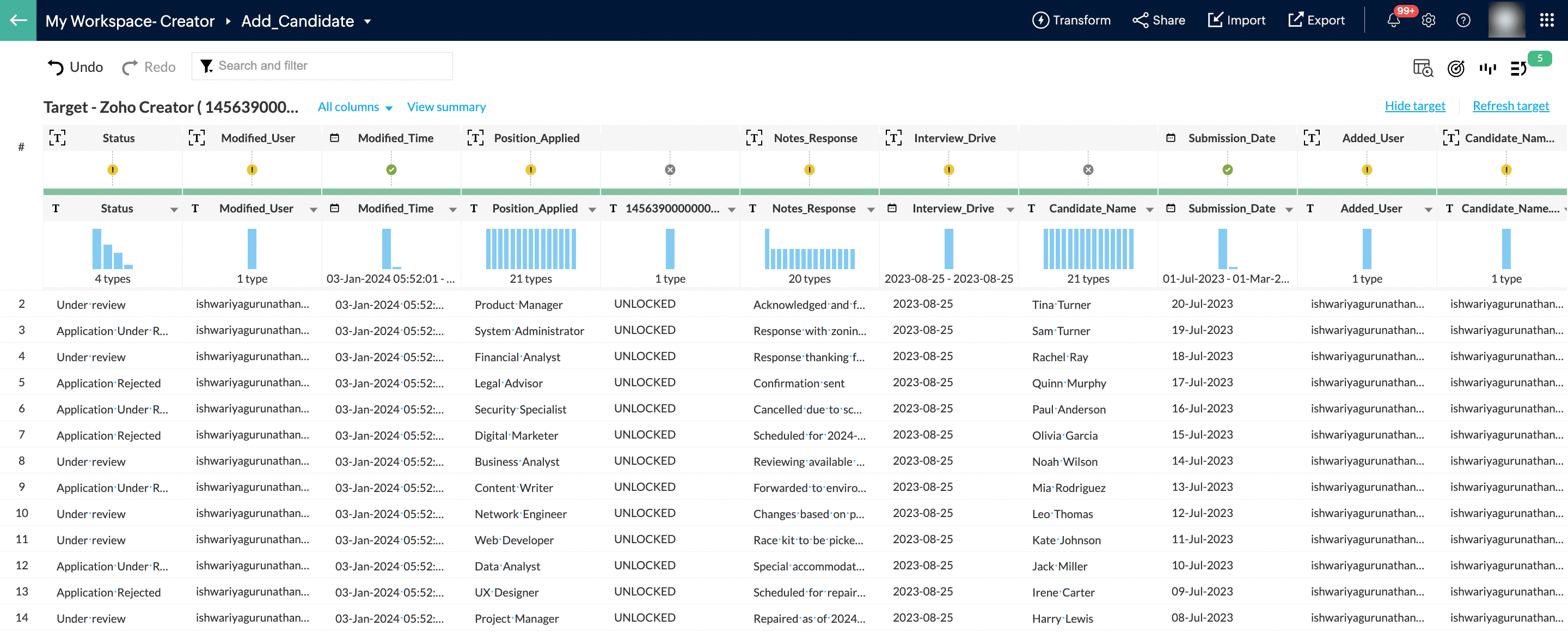Open the Export menu

[x=1316, y=20]
